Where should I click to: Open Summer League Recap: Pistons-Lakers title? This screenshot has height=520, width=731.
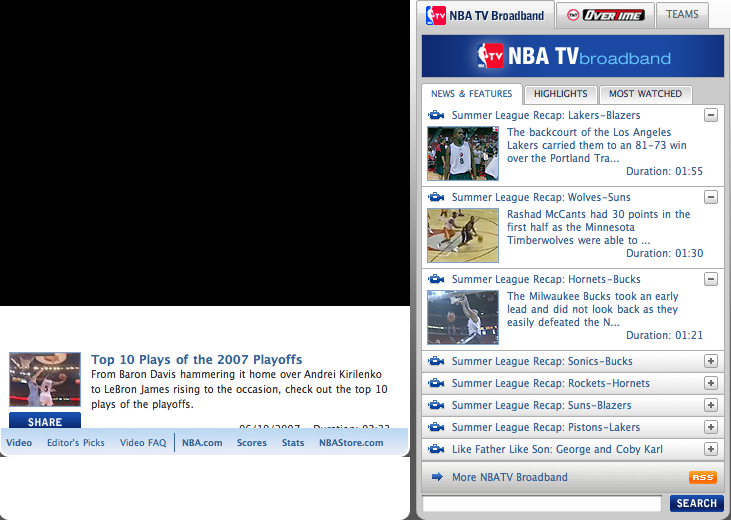tap(546, 427)
